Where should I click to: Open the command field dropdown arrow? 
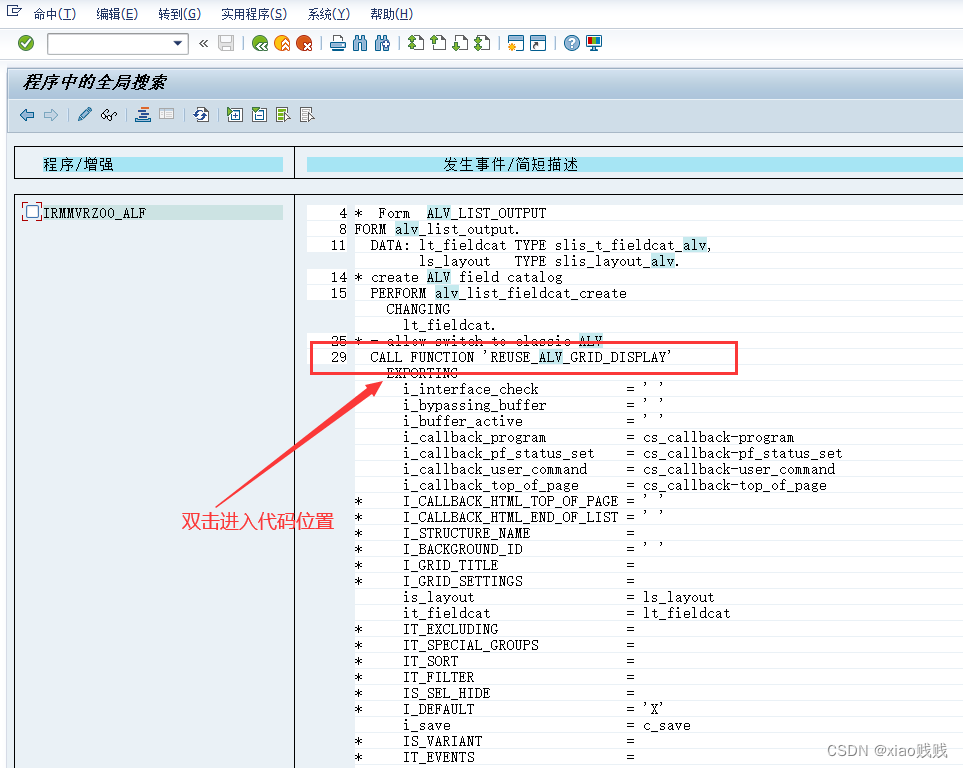click(178, 43)
